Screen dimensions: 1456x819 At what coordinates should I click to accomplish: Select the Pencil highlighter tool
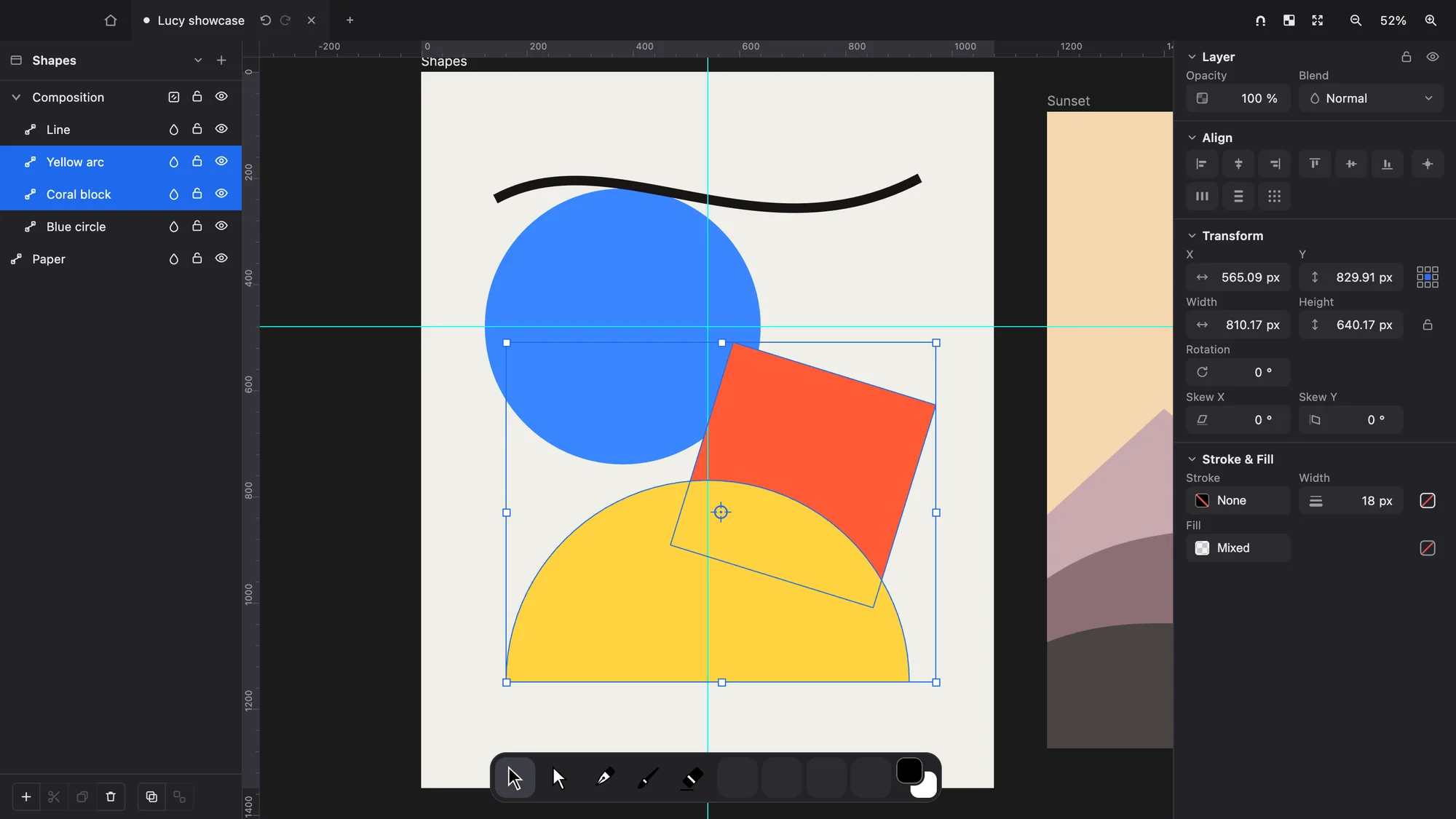pos(692,778)
